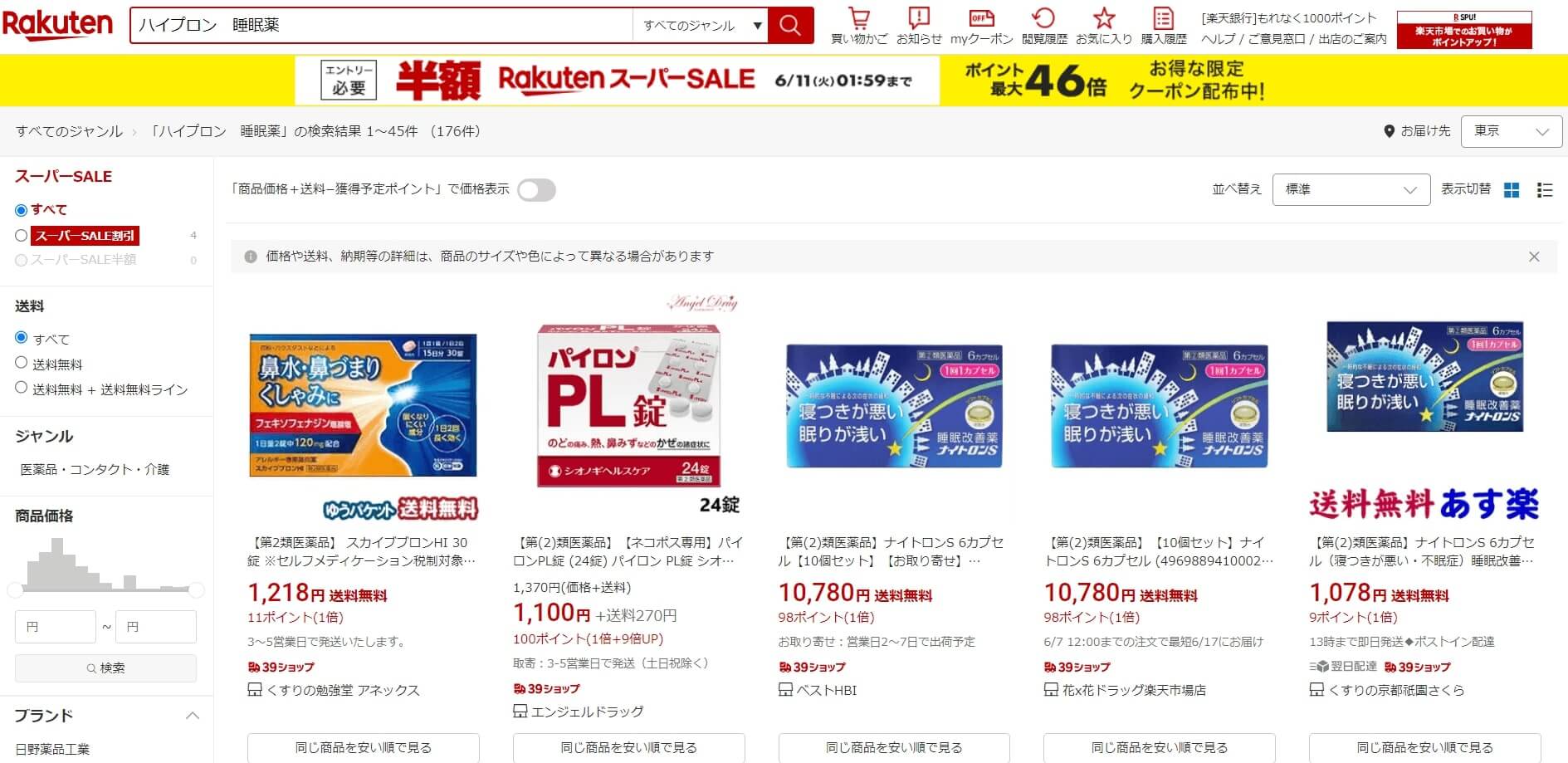Open すべてのジャンル genre dropdown in search bar
The image size is (1568, 763).
pos(701,26)
